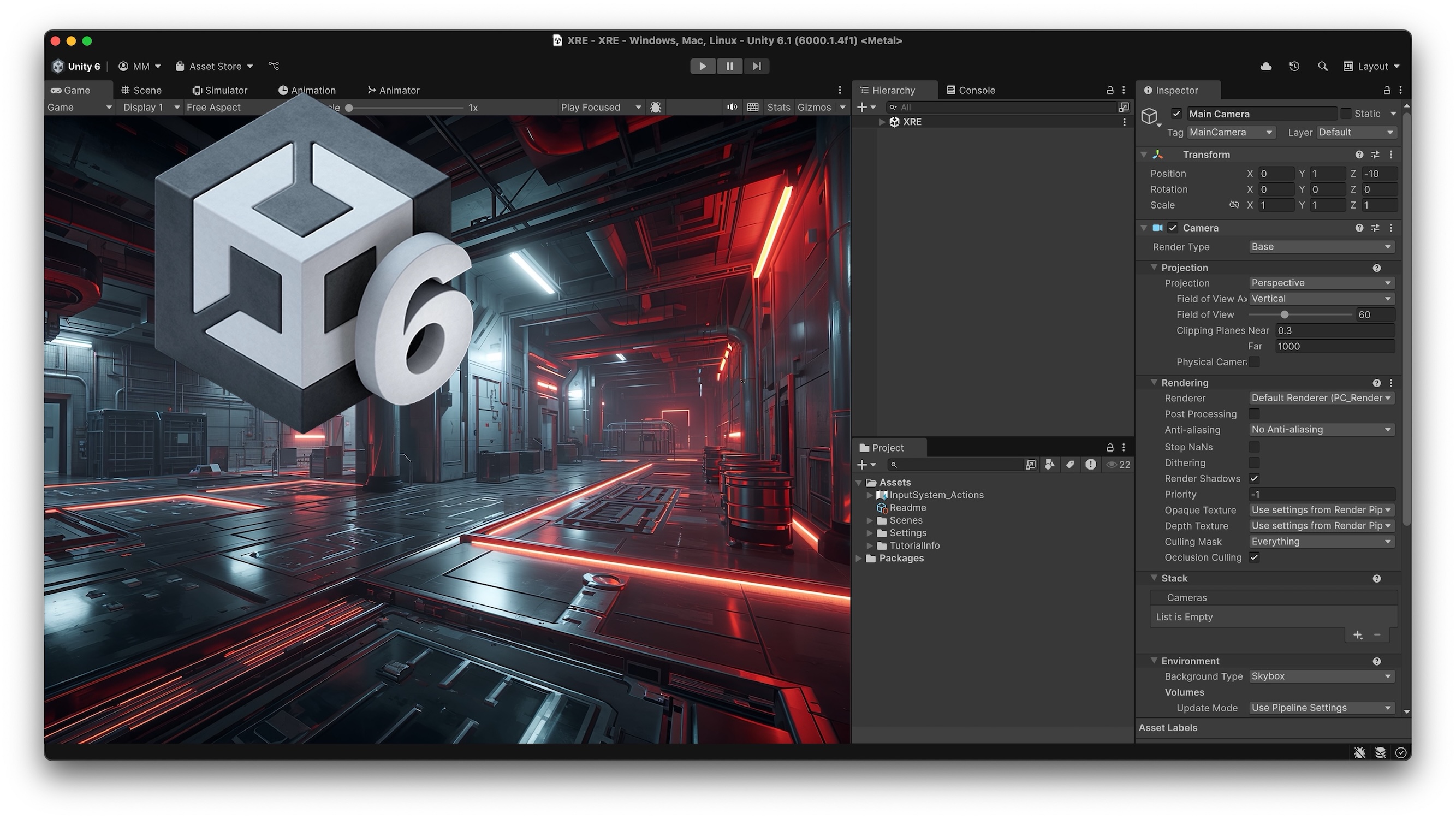
Task: Open the Unity Cloud icon
Action: [x=1265, y=66]
